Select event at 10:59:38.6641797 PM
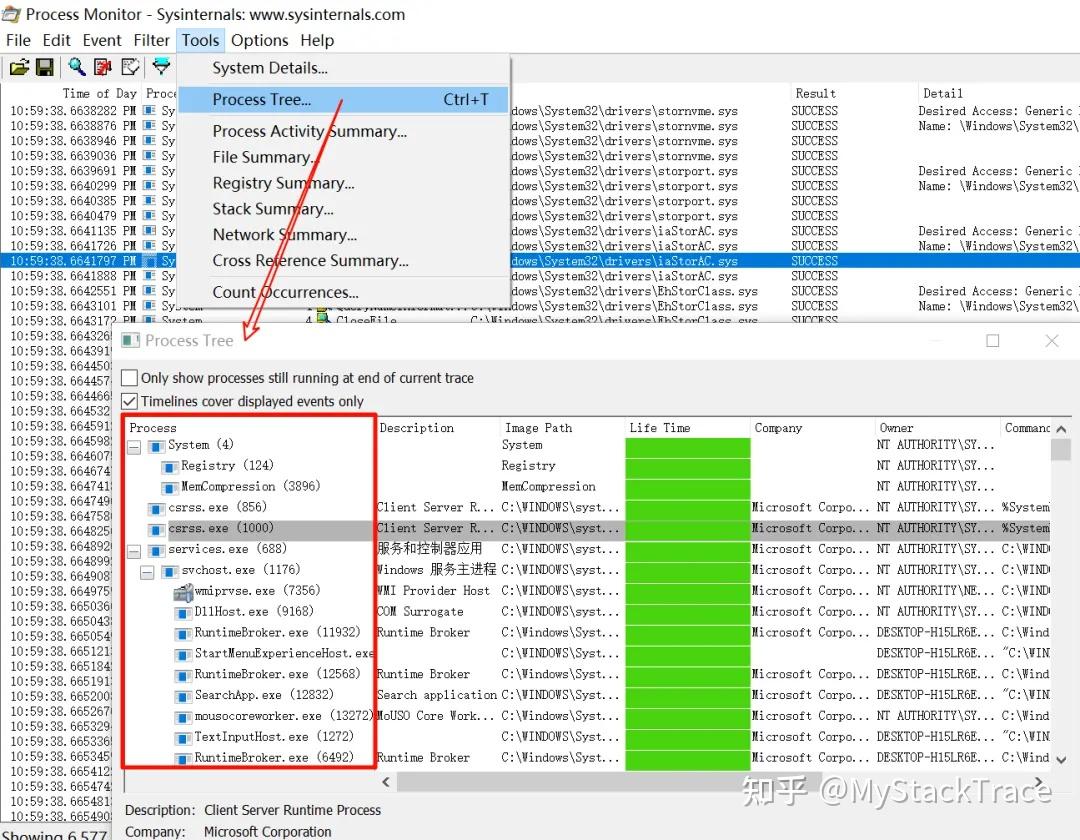The height and width of the screenshot is (840, 1080). (540, 261)
